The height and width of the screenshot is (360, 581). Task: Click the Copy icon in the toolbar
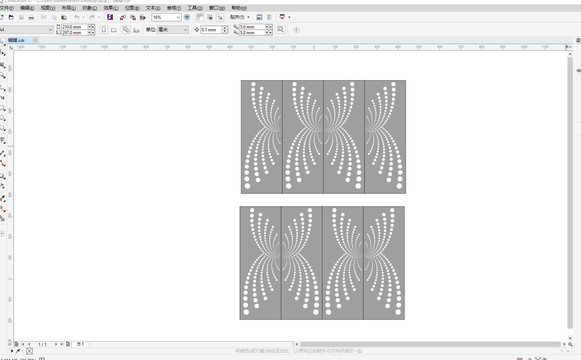(54, 17)
